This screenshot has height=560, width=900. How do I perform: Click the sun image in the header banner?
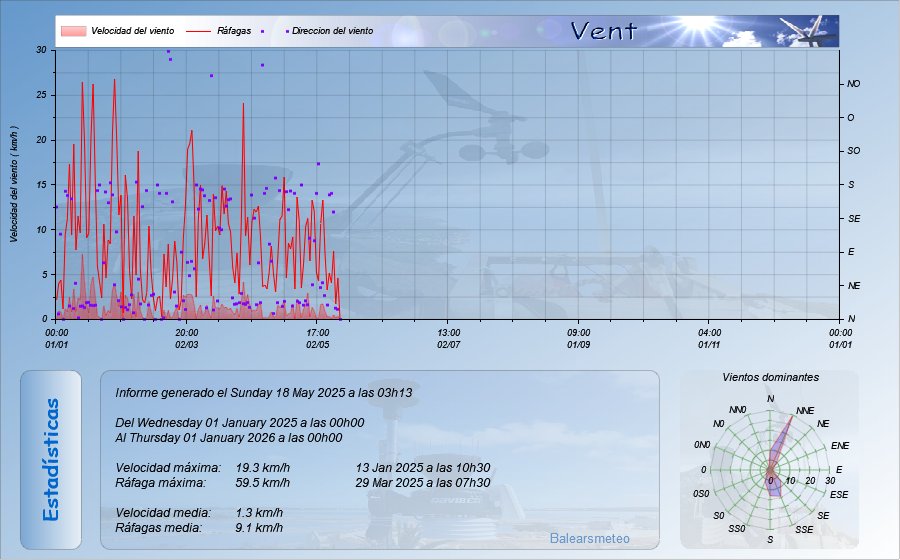[x=698, y=24]
